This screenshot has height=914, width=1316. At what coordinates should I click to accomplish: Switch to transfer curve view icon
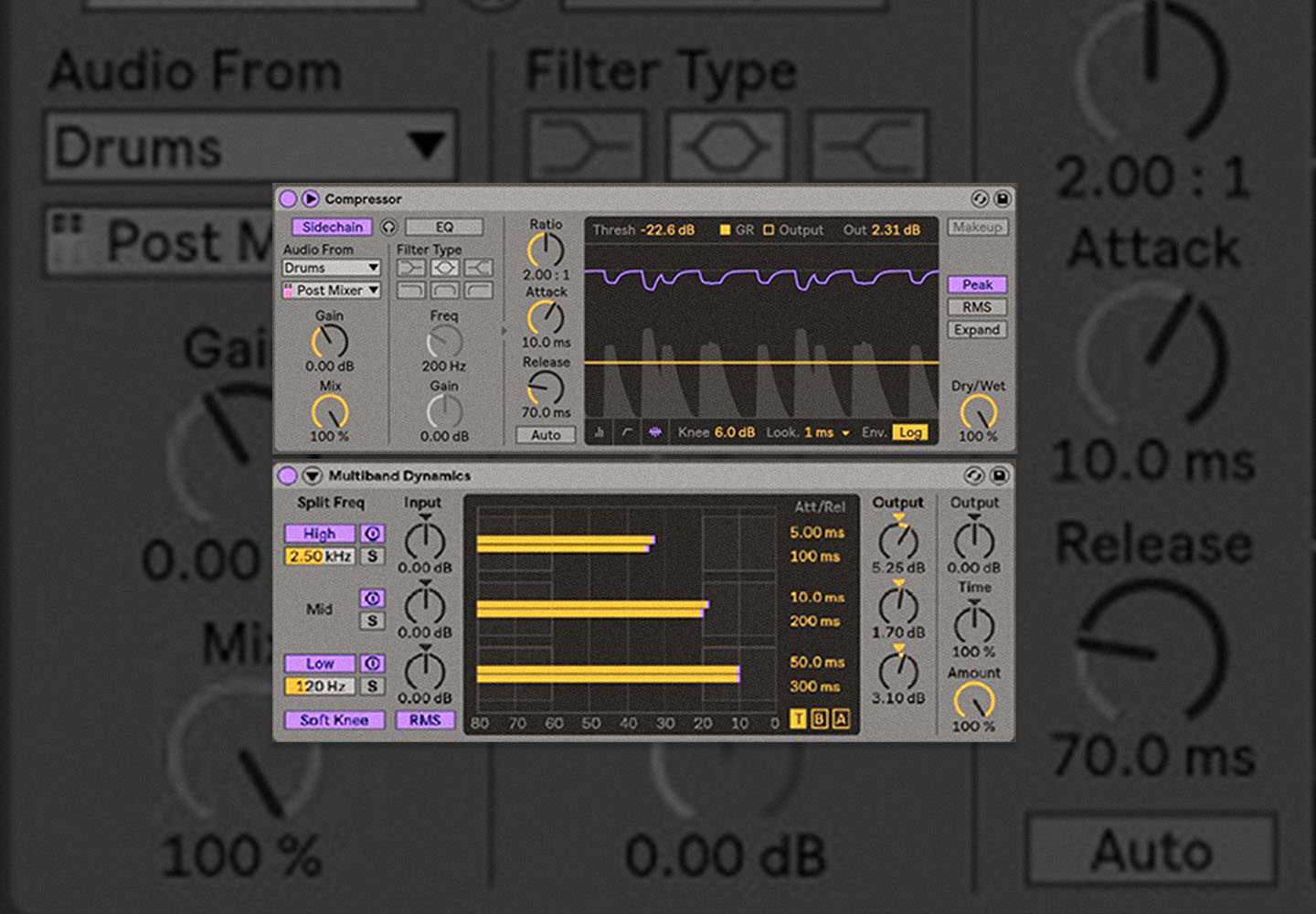[627, 432]
